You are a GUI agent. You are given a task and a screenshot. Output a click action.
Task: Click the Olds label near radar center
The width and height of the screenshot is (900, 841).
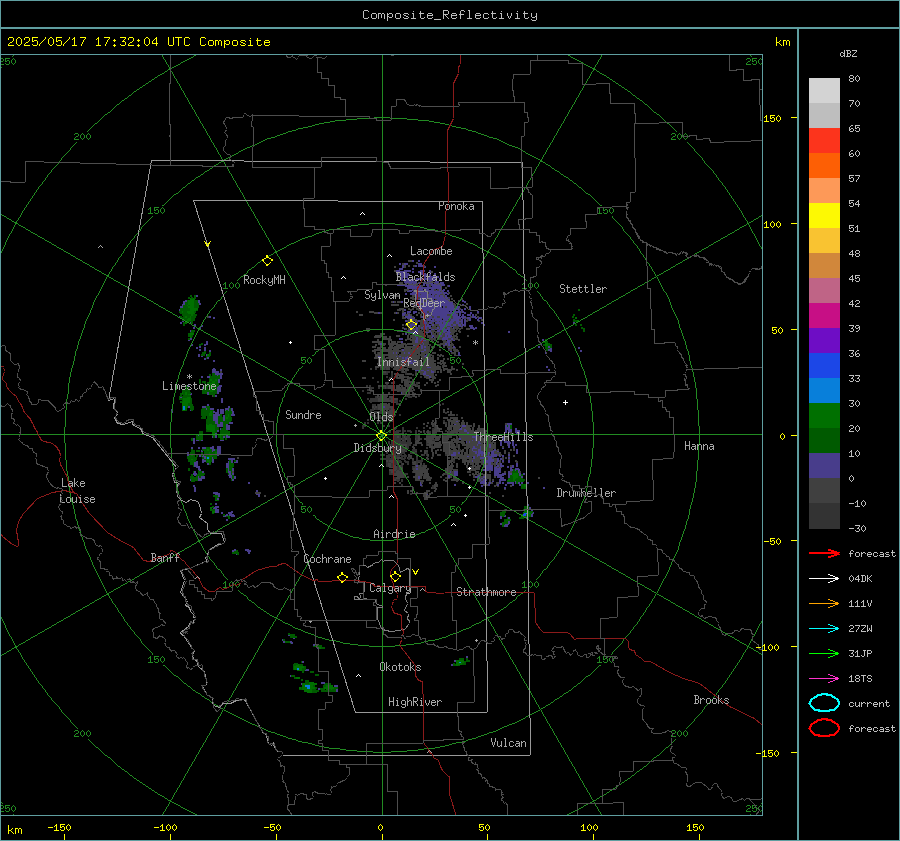point(381,417)
